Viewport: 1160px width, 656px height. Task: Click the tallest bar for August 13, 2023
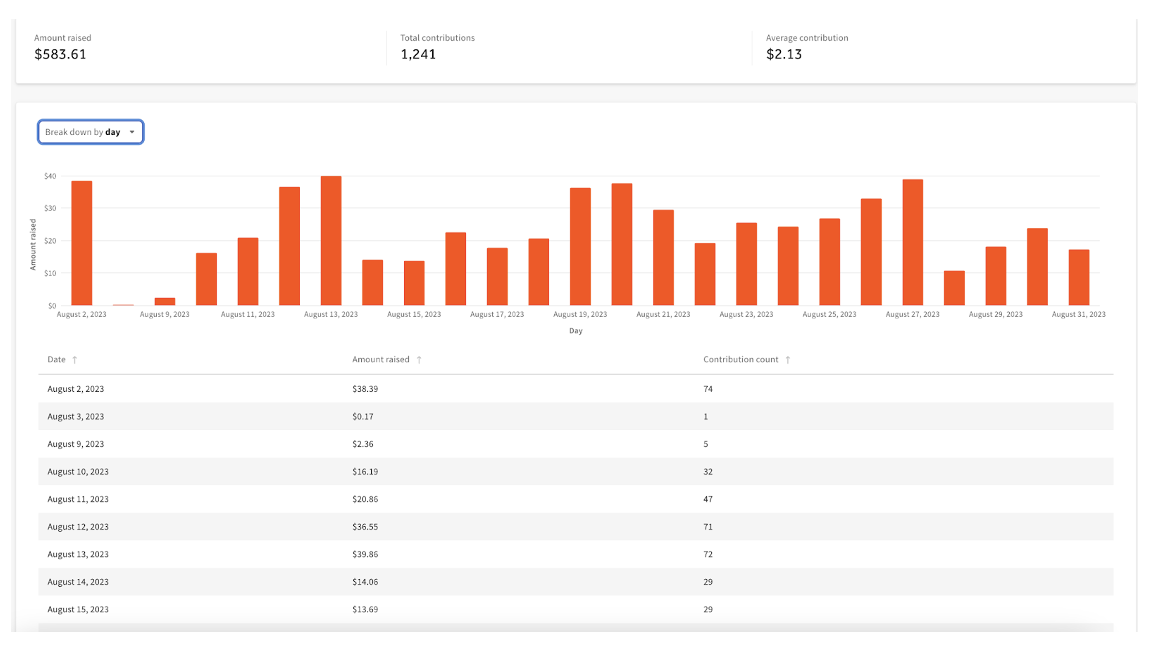coord(331,241)
